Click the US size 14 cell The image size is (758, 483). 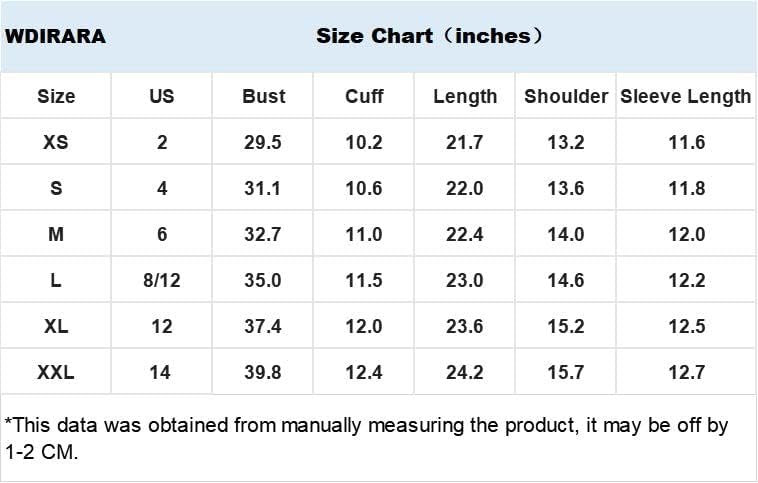(160, 372)
